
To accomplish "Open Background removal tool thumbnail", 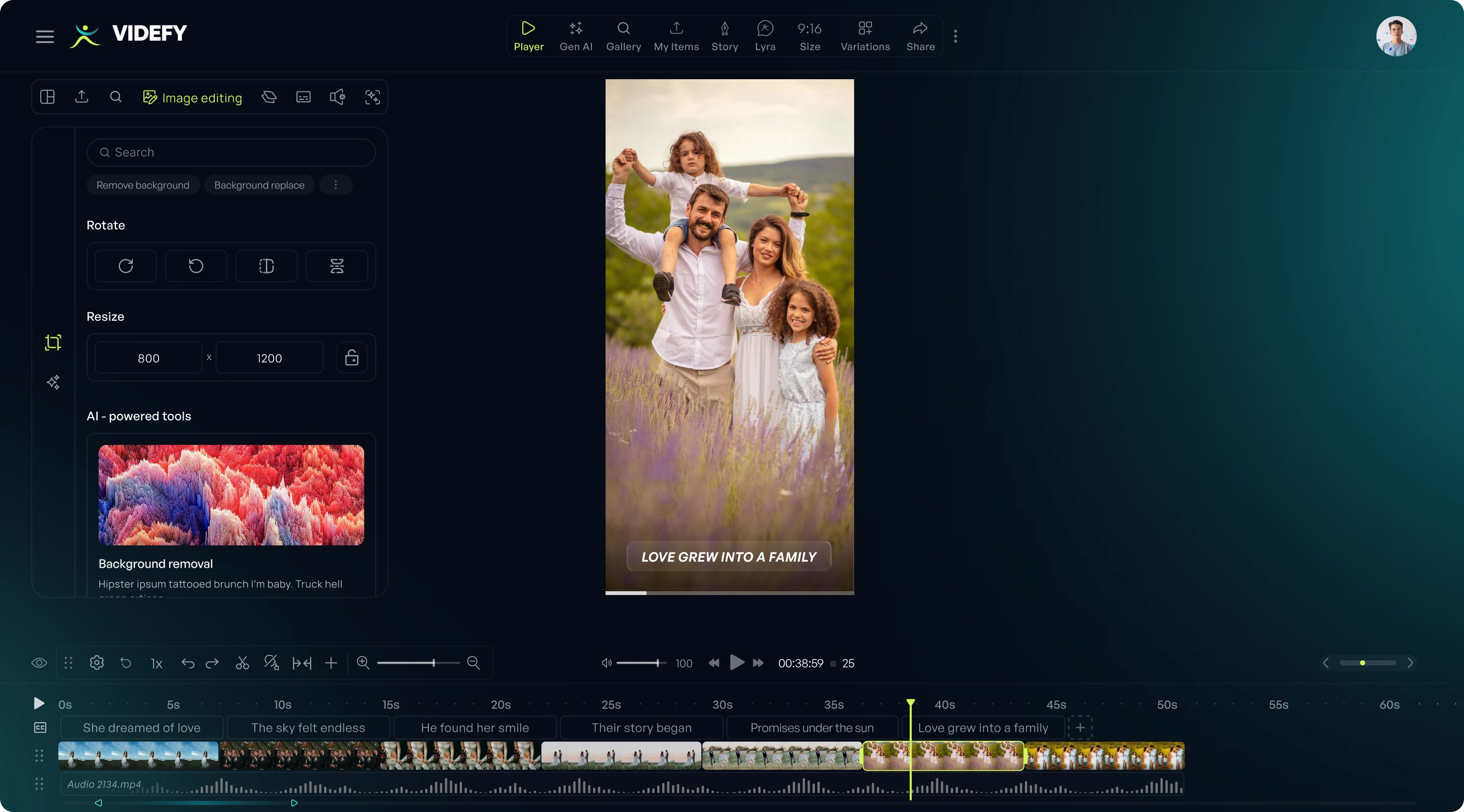I will point(232,495).
